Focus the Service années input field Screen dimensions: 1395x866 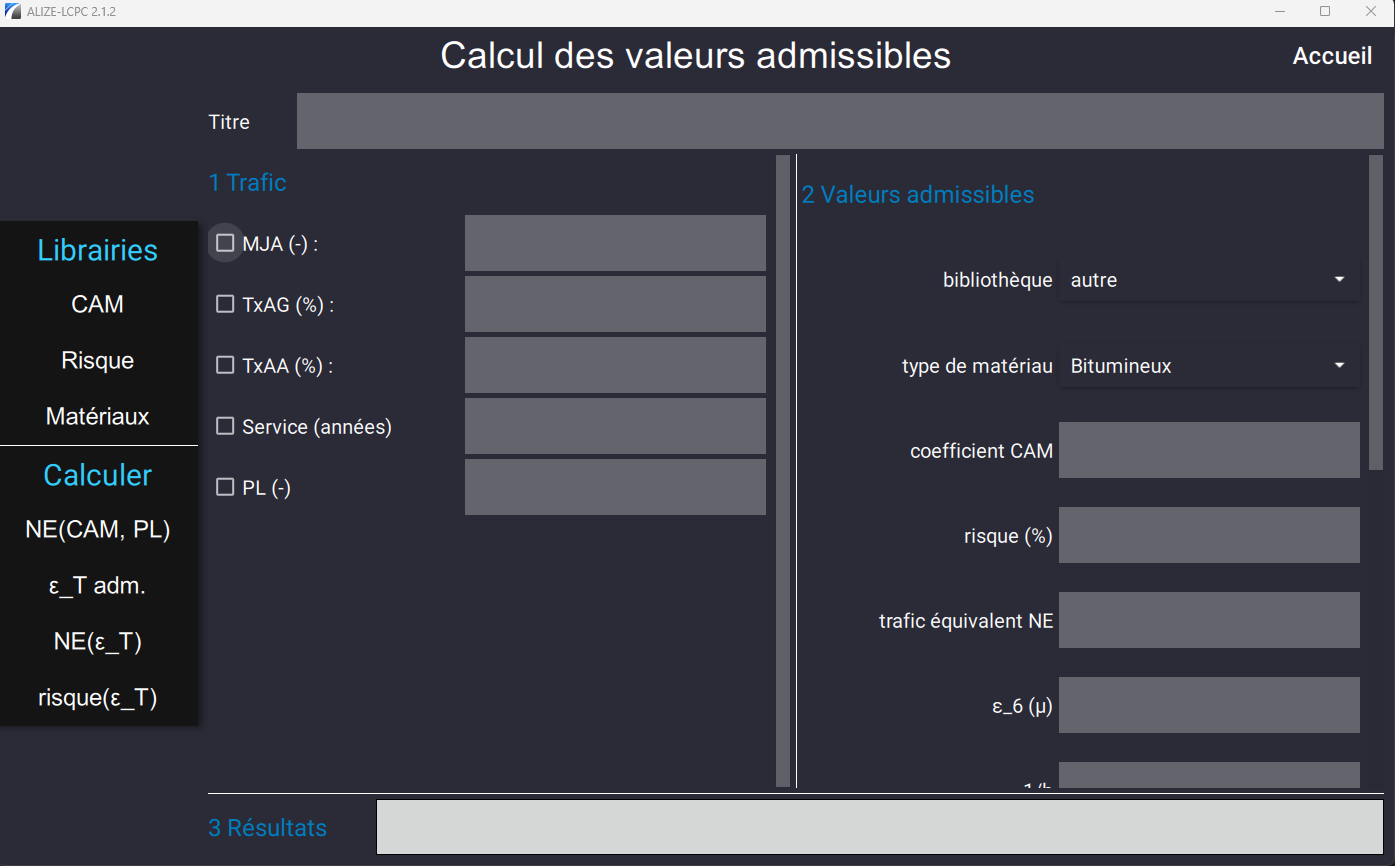click(x=615, y=426)
